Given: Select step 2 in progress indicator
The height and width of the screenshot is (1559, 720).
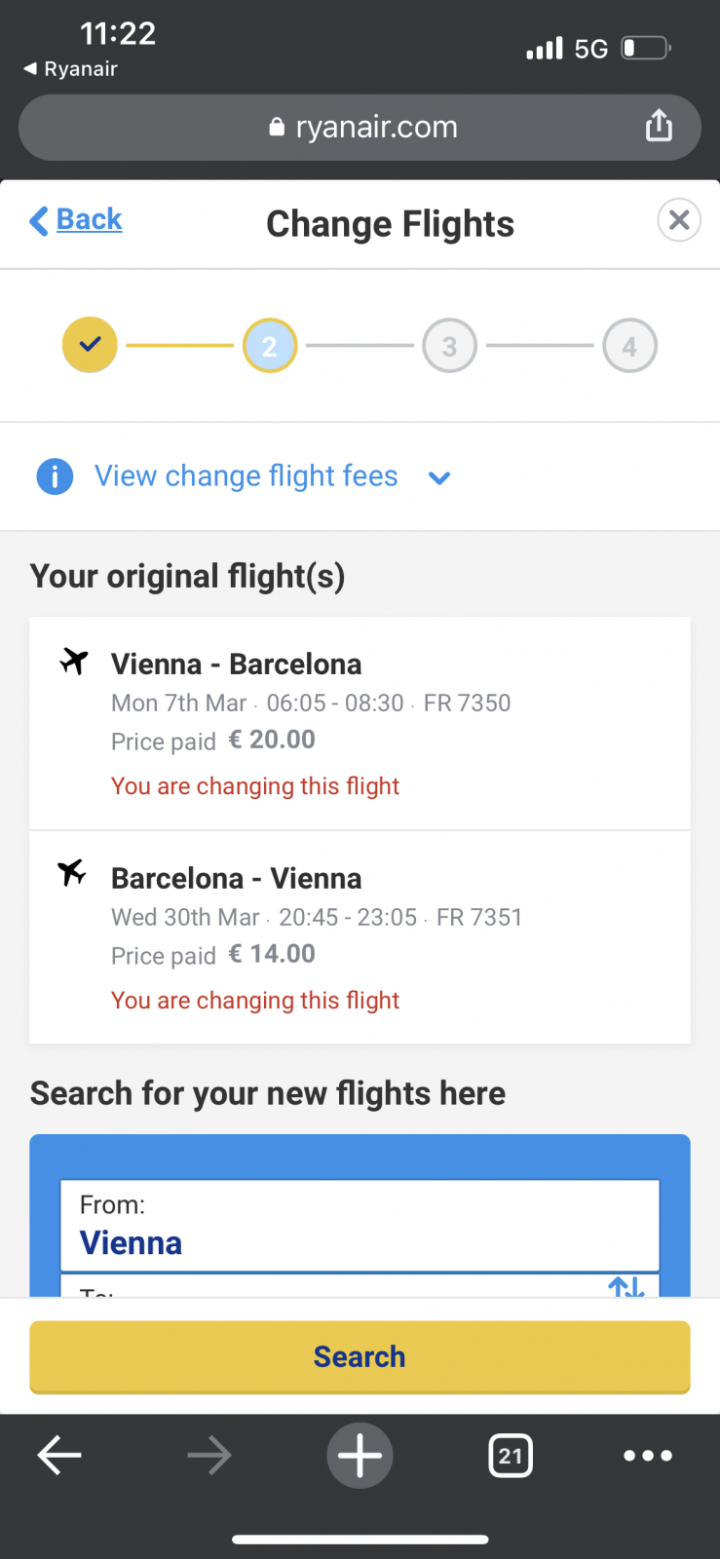Looking at the screenshot, I should tap(270, 346).
